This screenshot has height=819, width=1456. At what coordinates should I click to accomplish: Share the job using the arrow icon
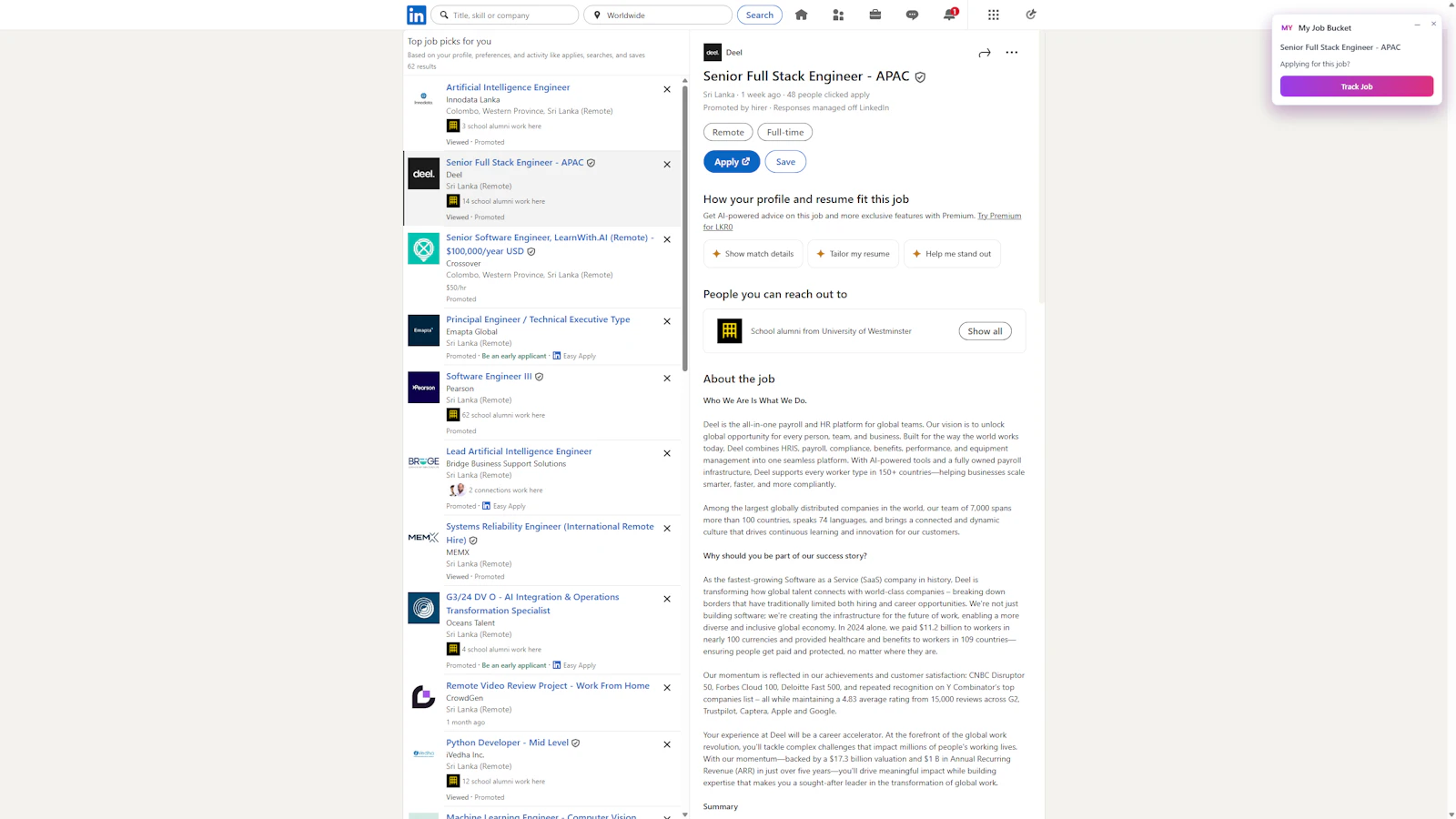coord(984,53)
